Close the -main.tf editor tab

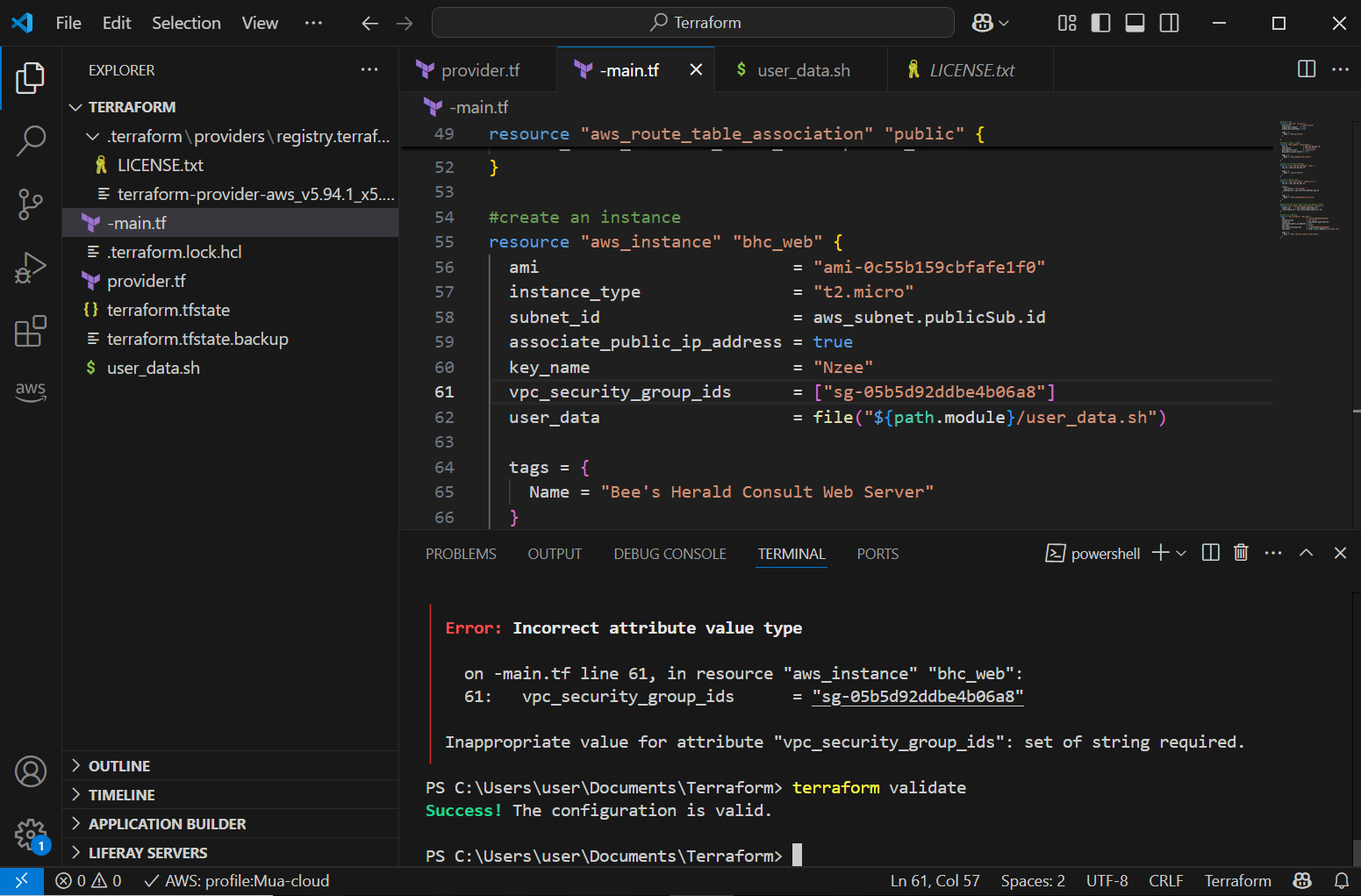point(696,69)
